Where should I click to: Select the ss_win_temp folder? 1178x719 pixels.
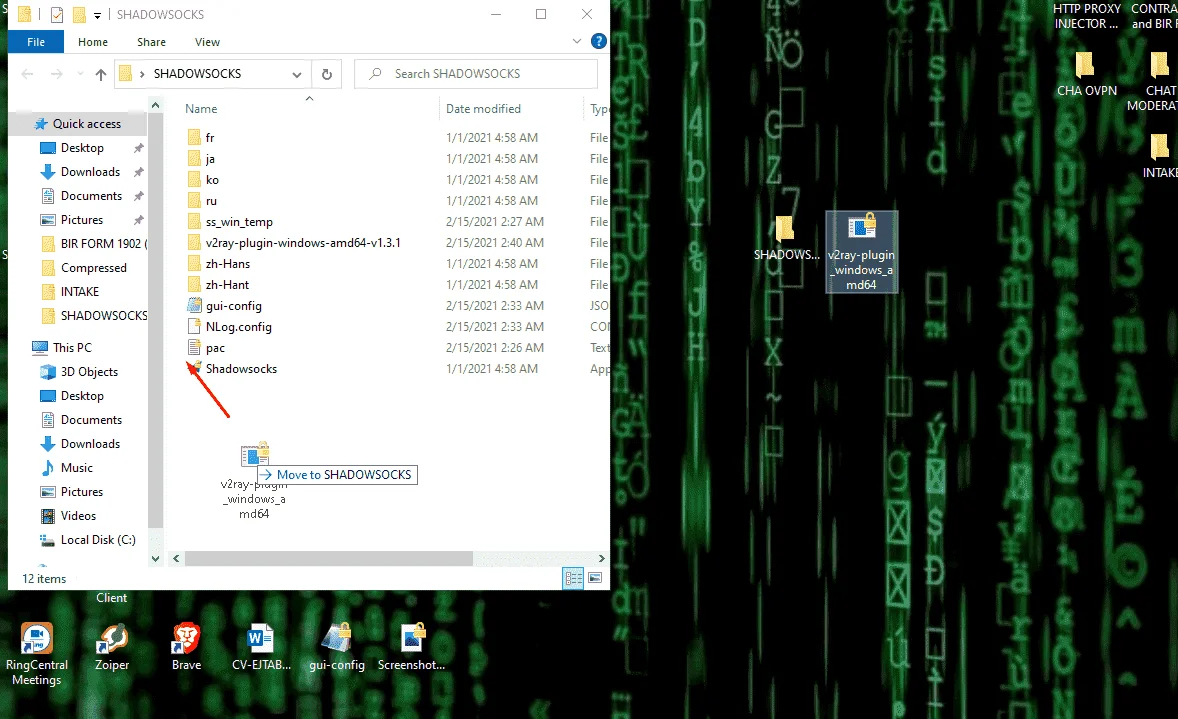pyautogui.click(x=239, y=222)
